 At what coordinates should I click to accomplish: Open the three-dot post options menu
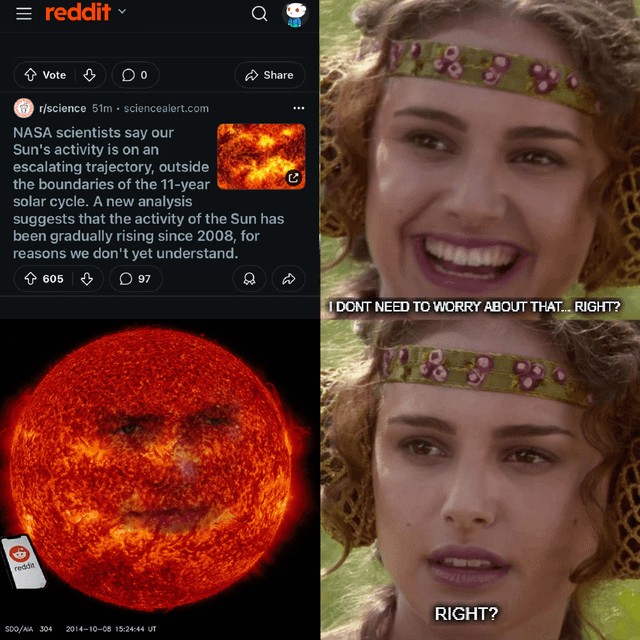coord(299,108)
